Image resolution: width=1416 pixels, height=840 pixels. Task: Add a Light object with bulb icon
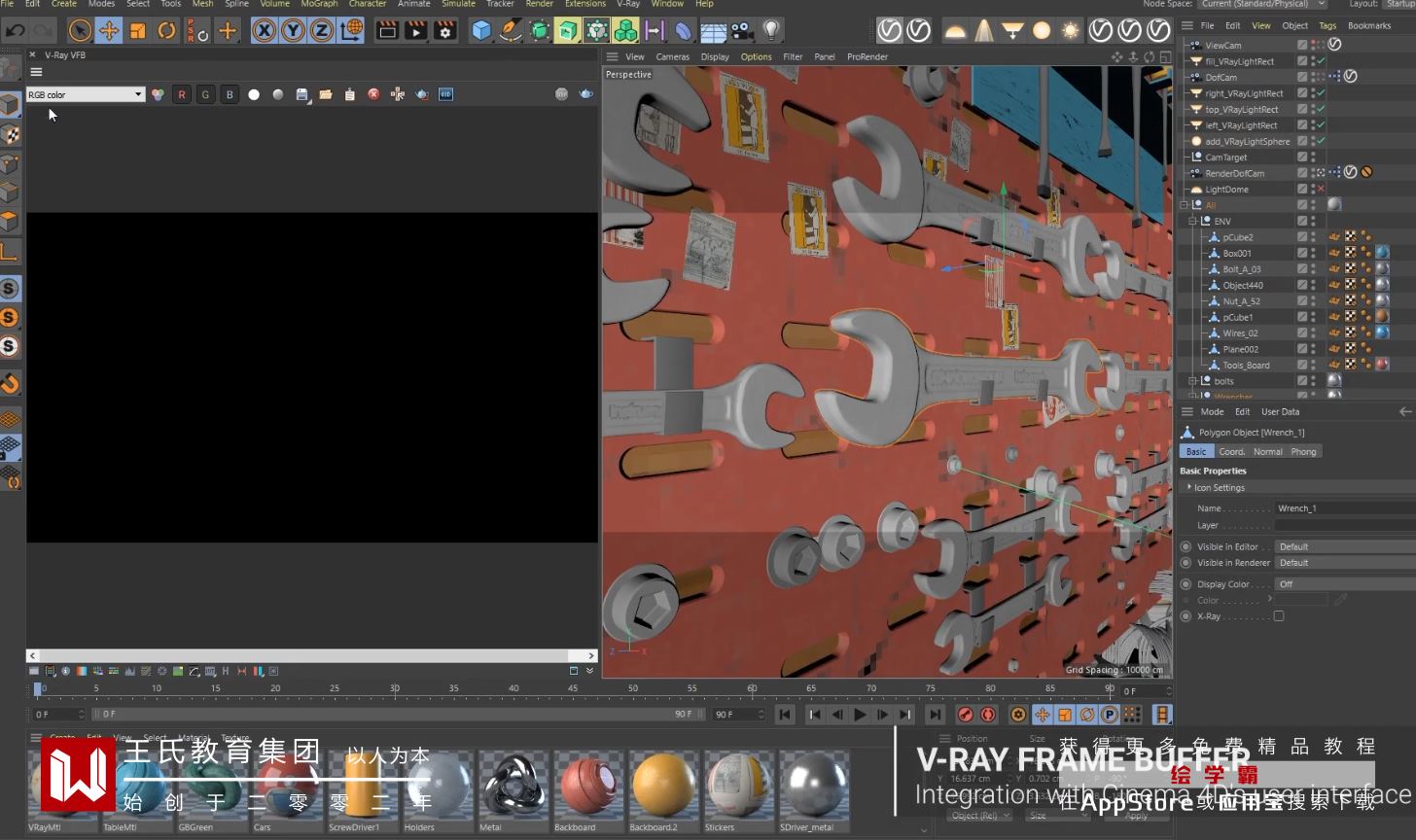[771, 30]
